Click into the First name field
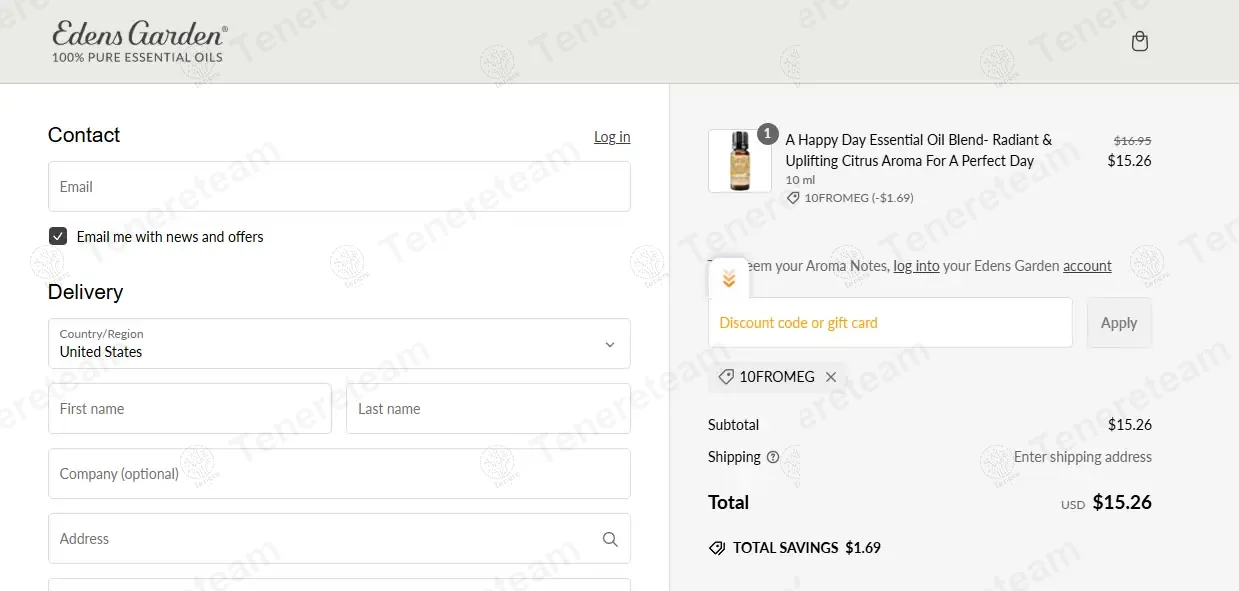This screenshot has width=1239, height=591. [x=189, y=409]
